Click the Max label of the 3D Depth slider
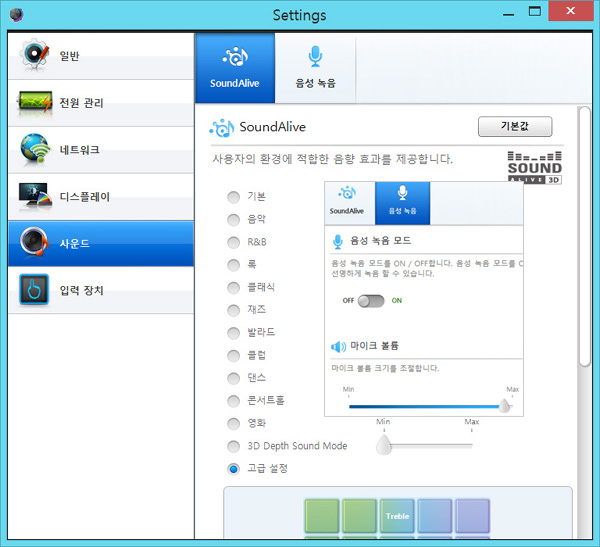The height and width of the screenshot is (547, 600). (x=472, y=421)
